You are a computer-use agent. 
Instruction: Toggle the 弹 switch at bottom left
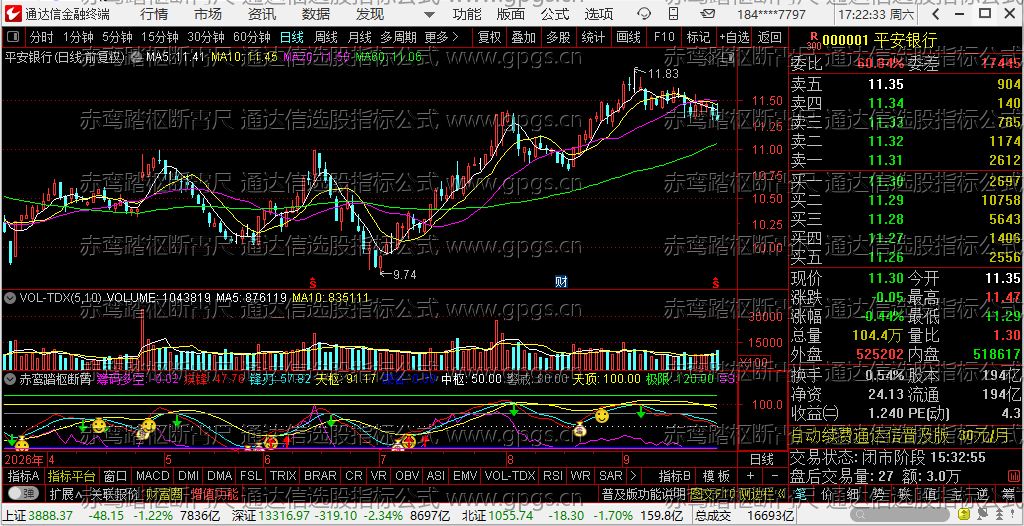coord(23,493)
